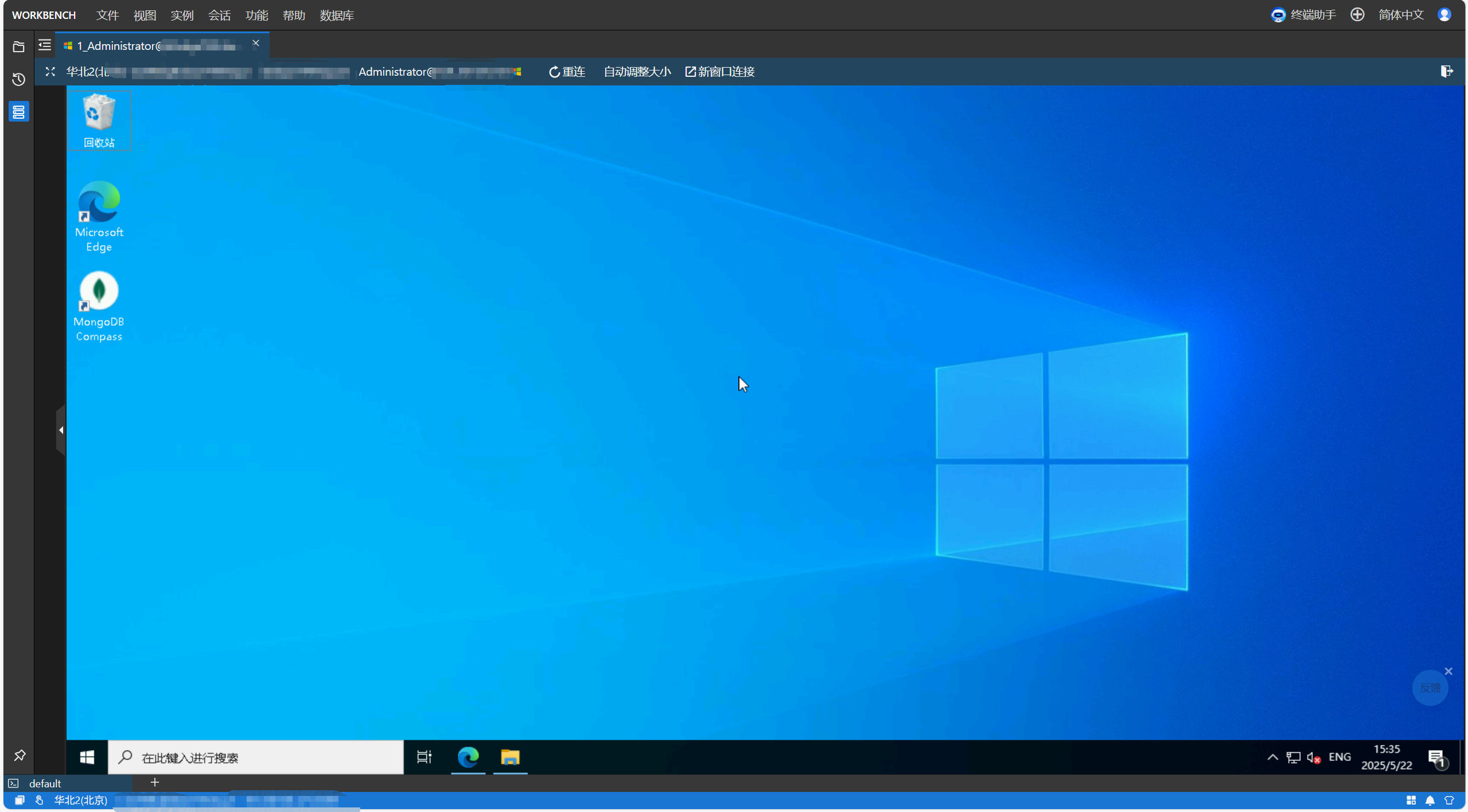
Task: Click the Windows taskbar search box
Action: pos(256,758)
